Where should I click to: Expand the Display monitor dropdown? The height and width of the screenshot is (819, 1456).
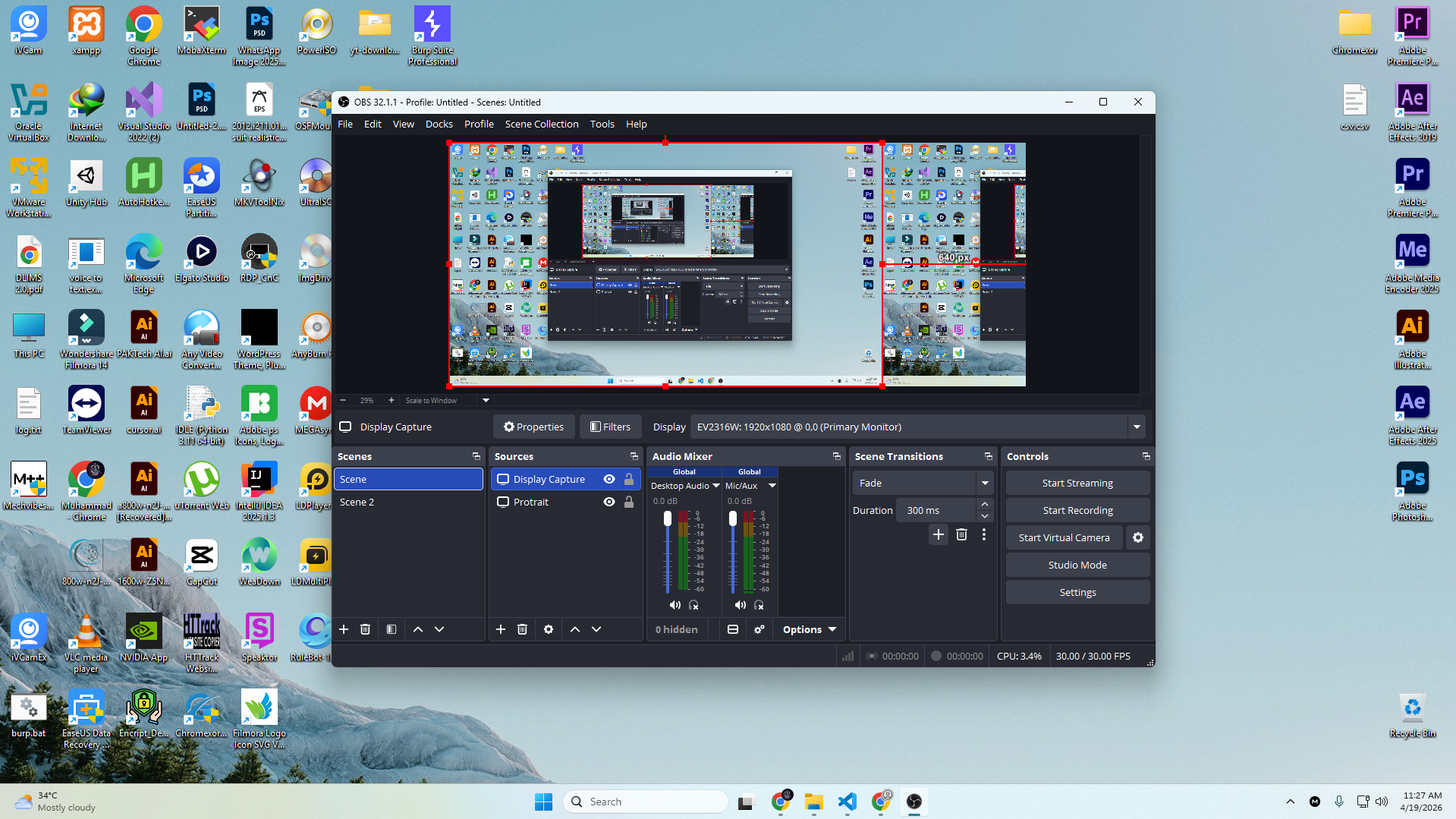(1137, 427)
